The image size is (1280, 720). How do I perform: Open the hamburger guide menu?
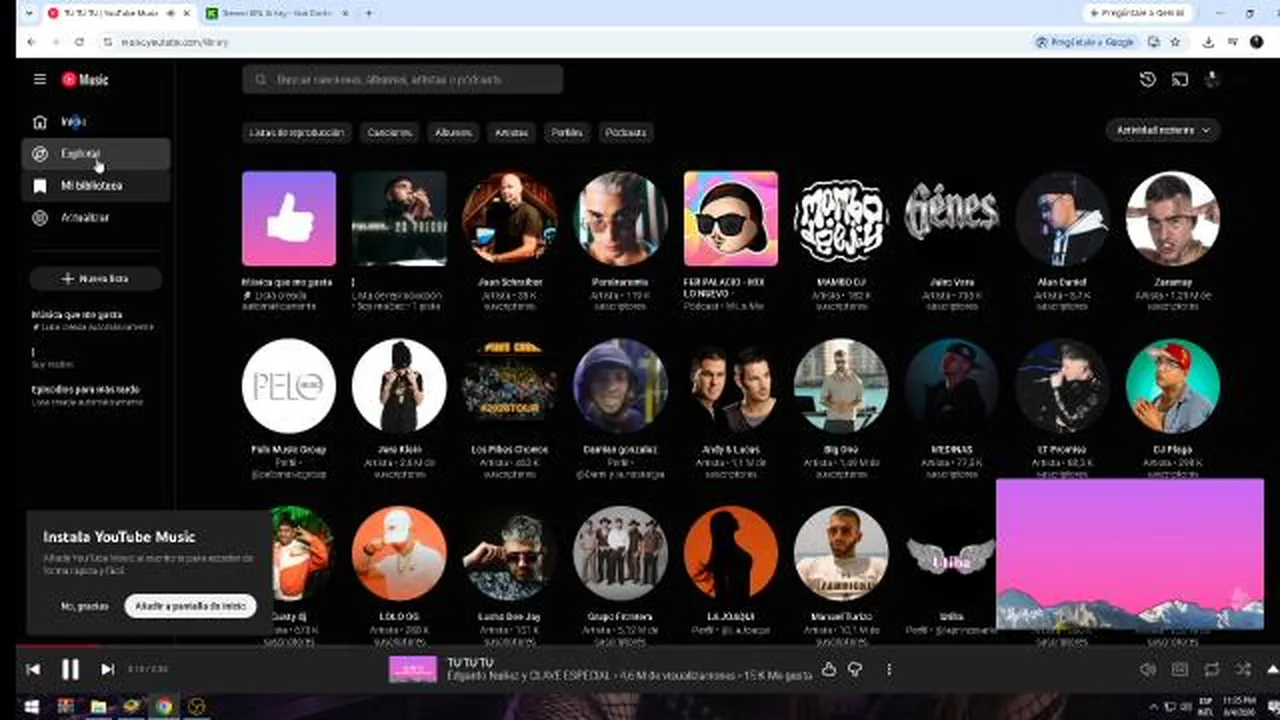(40, 79)
